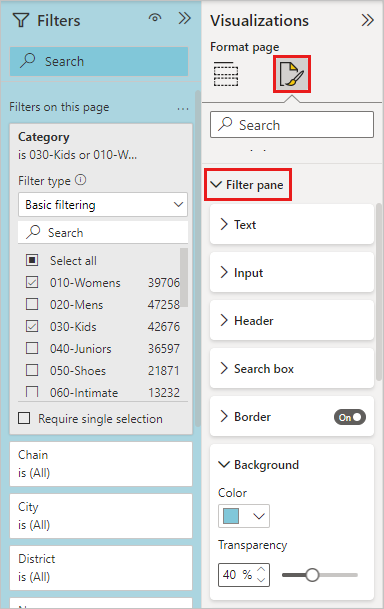Search within Category filter values
The image size is (384, 609).
pyautogui.click(x=103, y=232)
